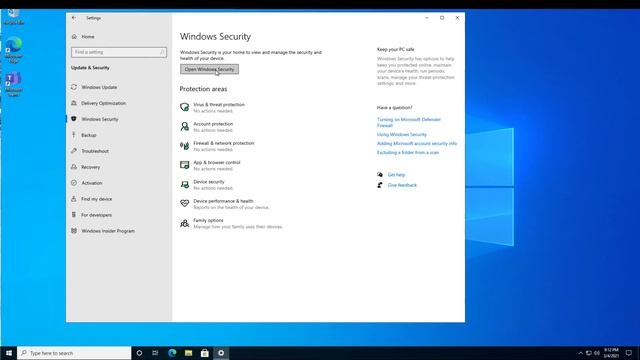Open App & browser control label
This screenshot has width=640, height=360.
(x=217, y=162)
